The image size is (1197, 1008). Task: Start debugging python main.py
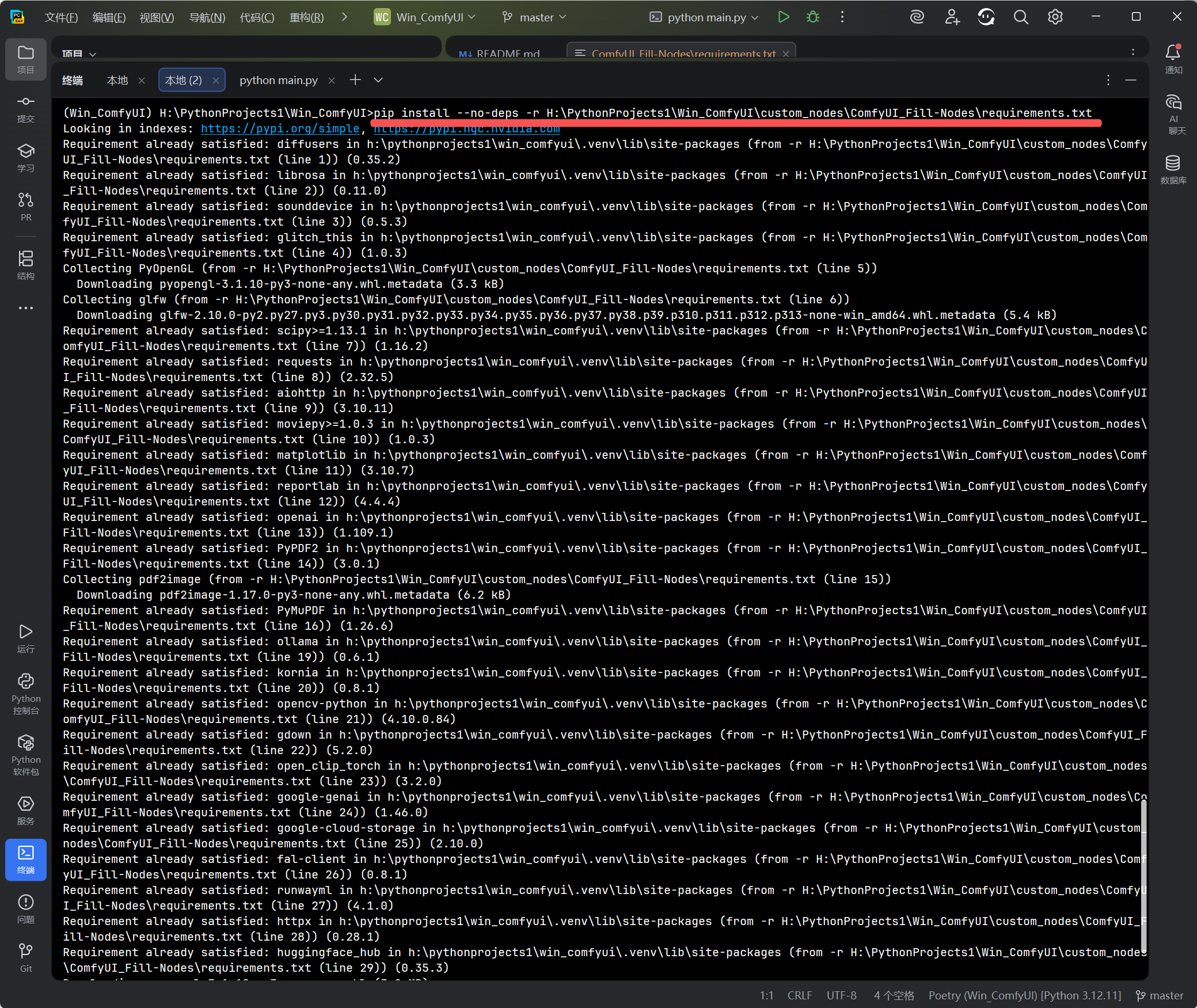click(813, 17)
